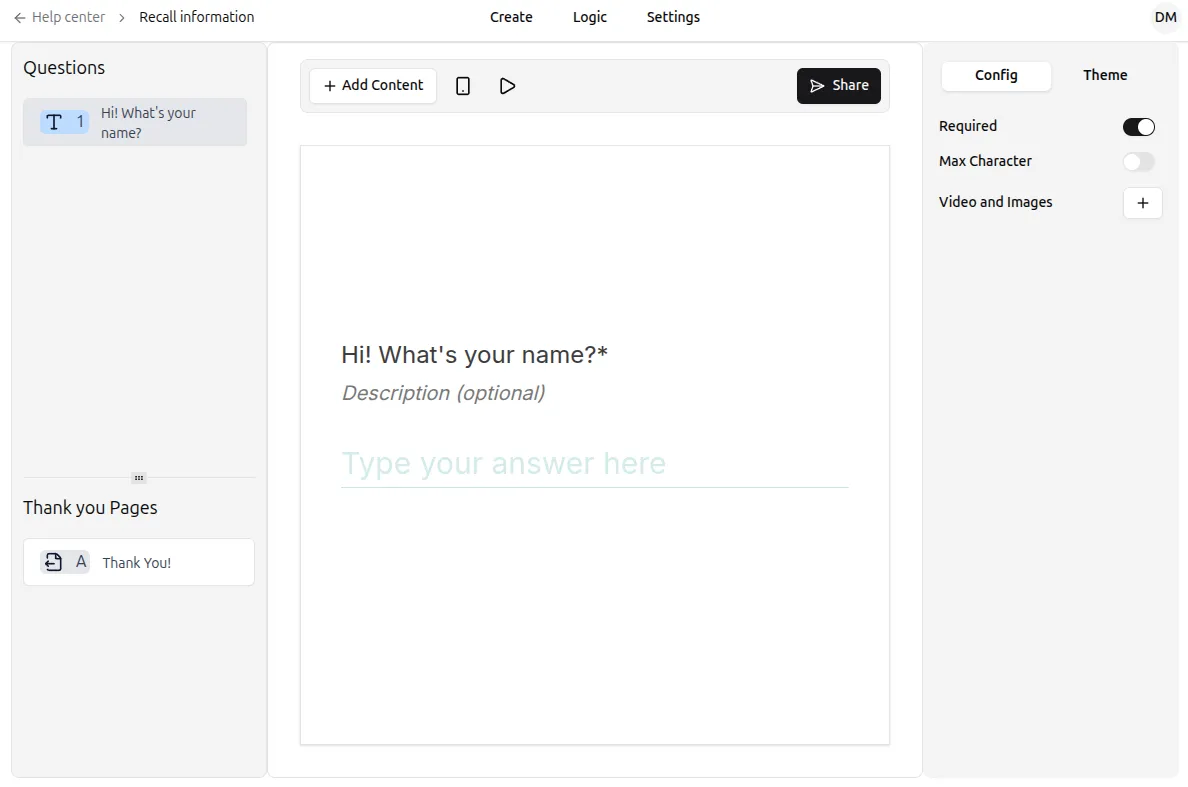
Task: Switch to the Theme tab
Action: pos(1104,75)
